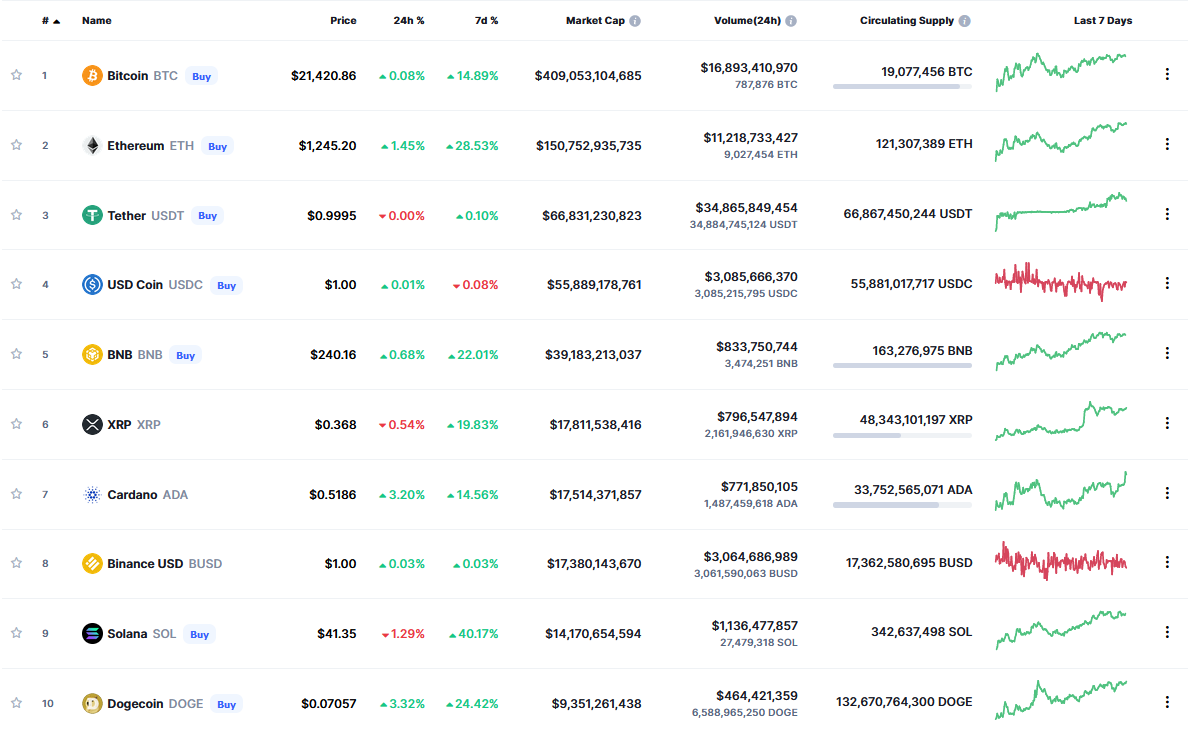Open Binance USD red 7-day chart
Viewport: 1188px width, 736px height.
coord(1061,561)
